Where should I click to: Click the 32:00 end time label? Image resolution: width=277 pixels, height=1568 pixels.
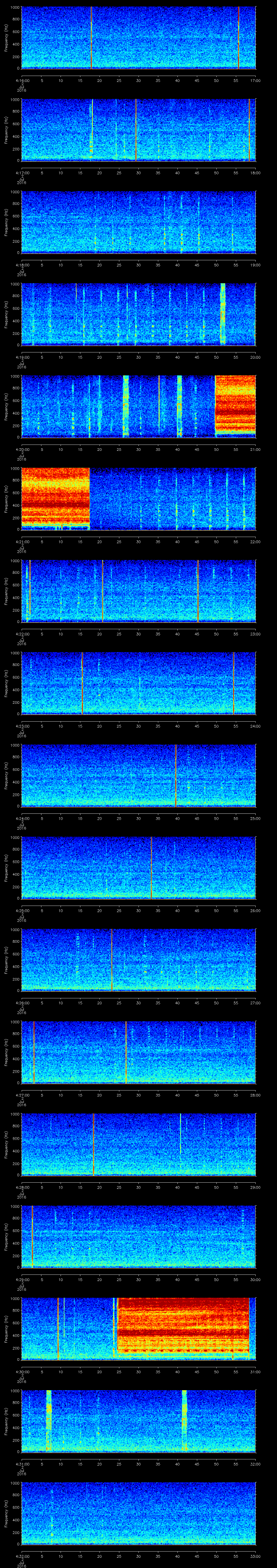[255, 1464]
